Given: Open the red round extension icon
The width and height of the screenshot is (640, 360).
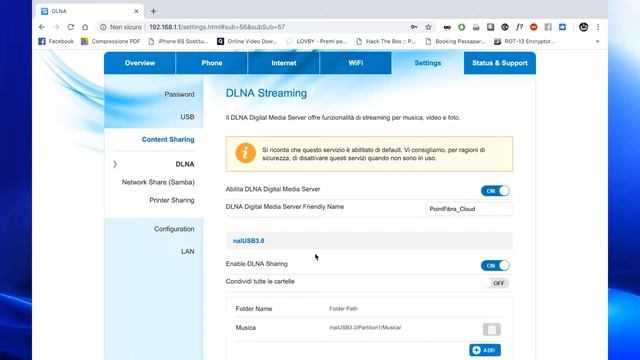Looking at the screenshot, I should coord(533,27).
